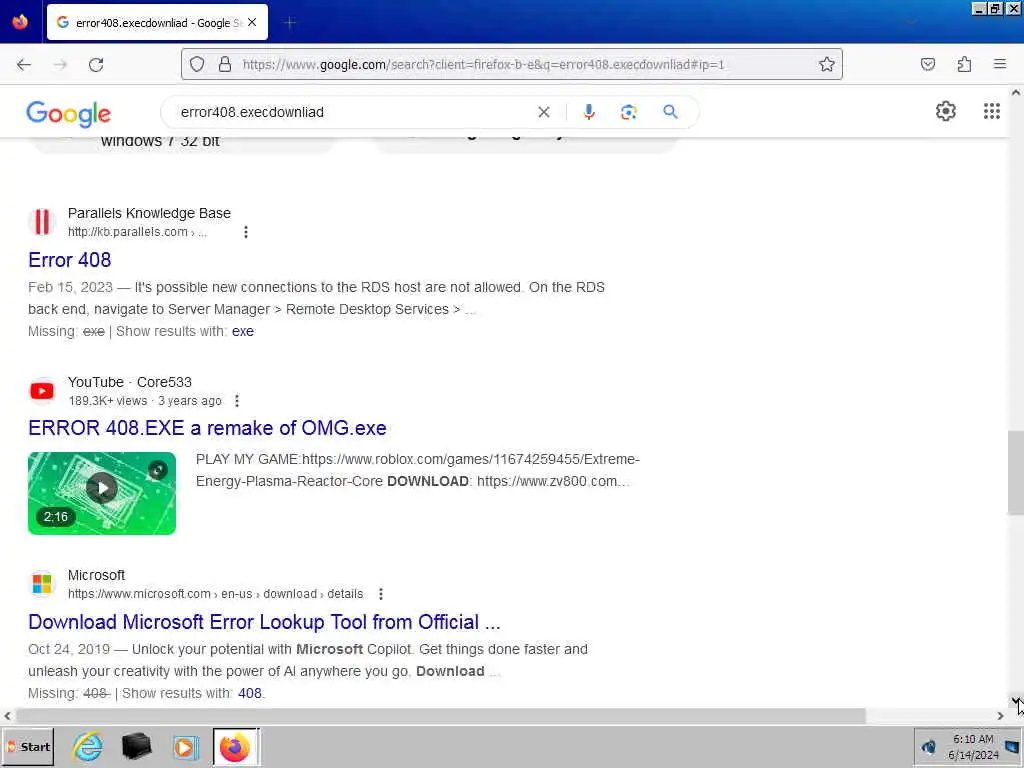Click the Parallels Knowledge Base favicon
This screenshot has height=768, width=1024.
[x=42, y=222]
